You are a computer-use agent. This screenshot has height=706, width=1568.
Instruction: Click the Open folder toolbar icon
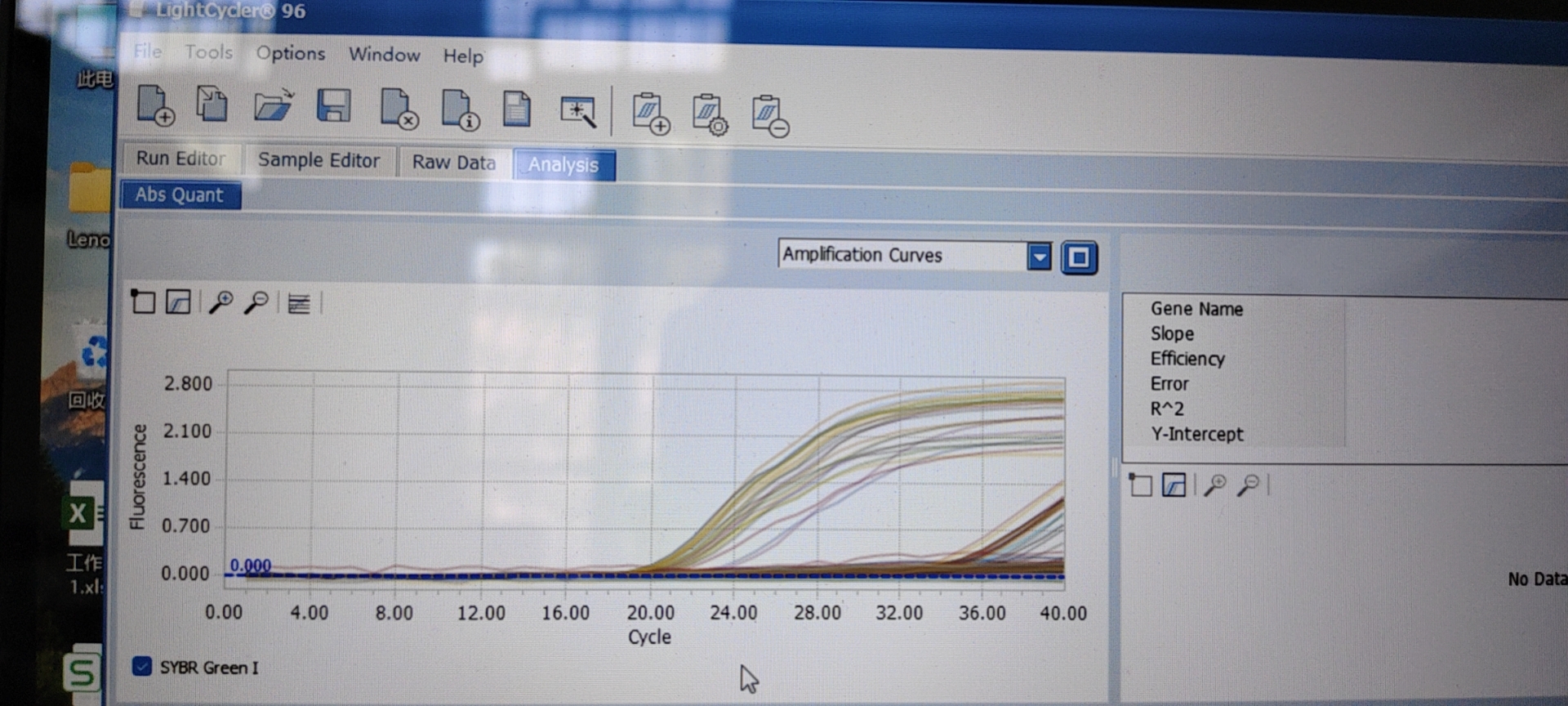click(x=273, y=106)
